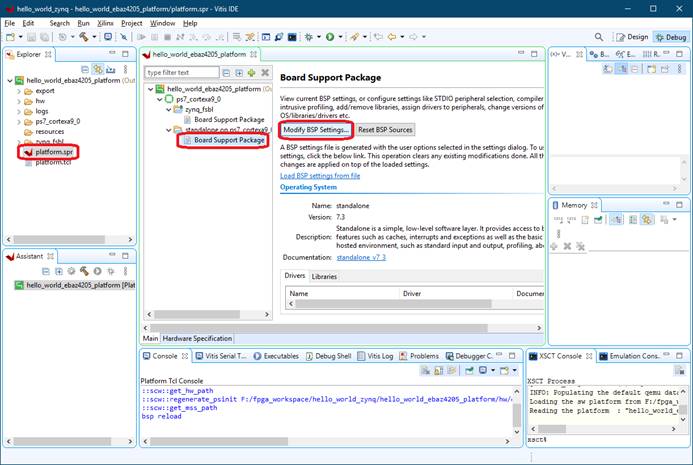
Task: Click the delete X icon beside filter box
Action: pos(265,73)
